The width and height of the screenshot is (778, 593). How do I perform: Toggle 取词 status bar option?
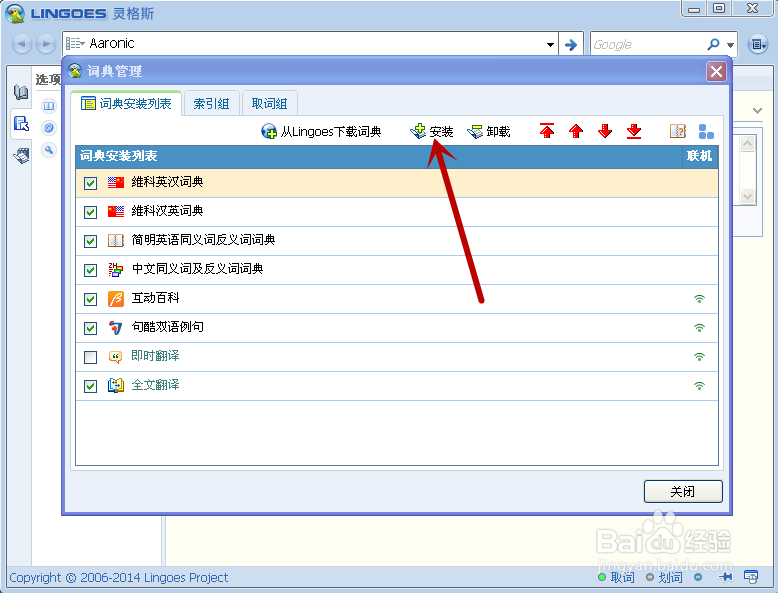tap(616, 577)
